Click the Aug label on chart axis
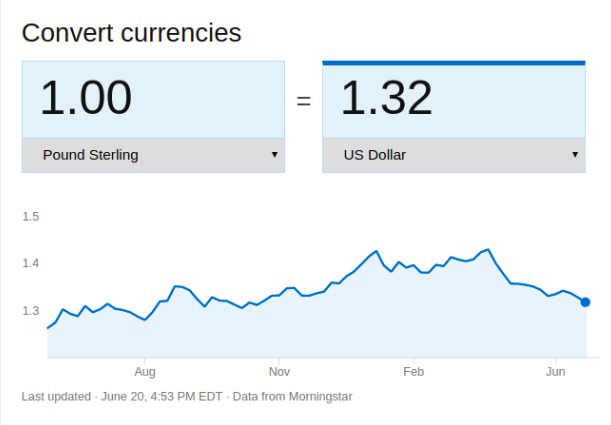 (145, 372)
